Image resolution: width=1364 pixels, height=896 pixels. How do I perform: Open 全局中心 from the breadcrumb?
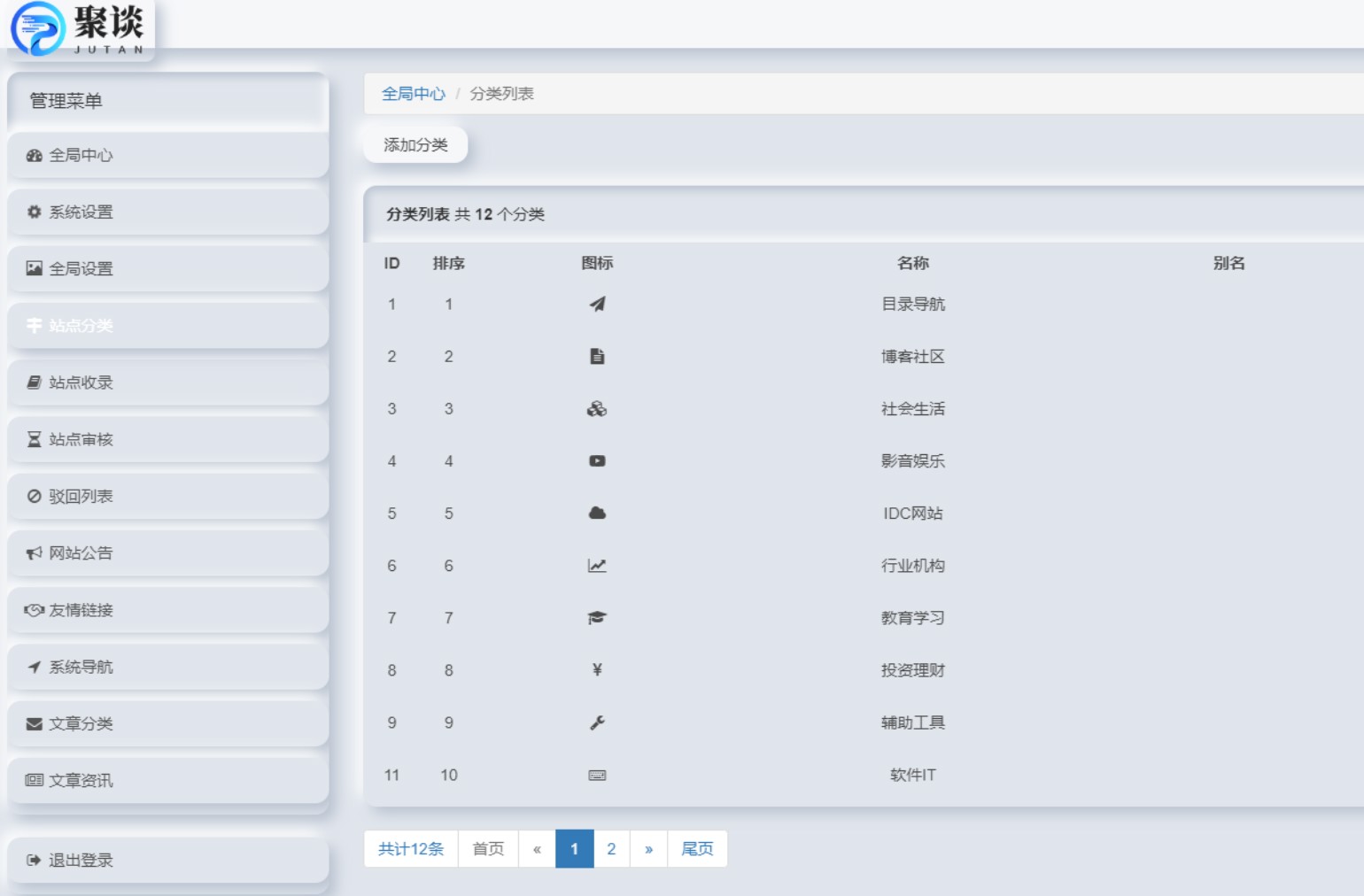pos(413,93)
